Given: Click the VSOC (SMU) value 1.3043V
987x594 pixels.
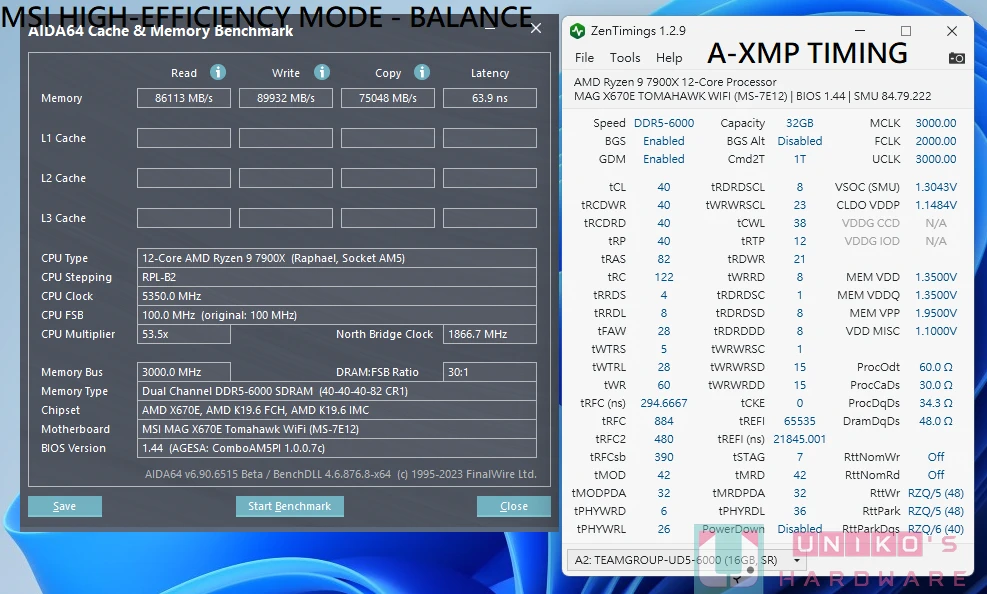Looking at the screenshot, I should point(935,187).
